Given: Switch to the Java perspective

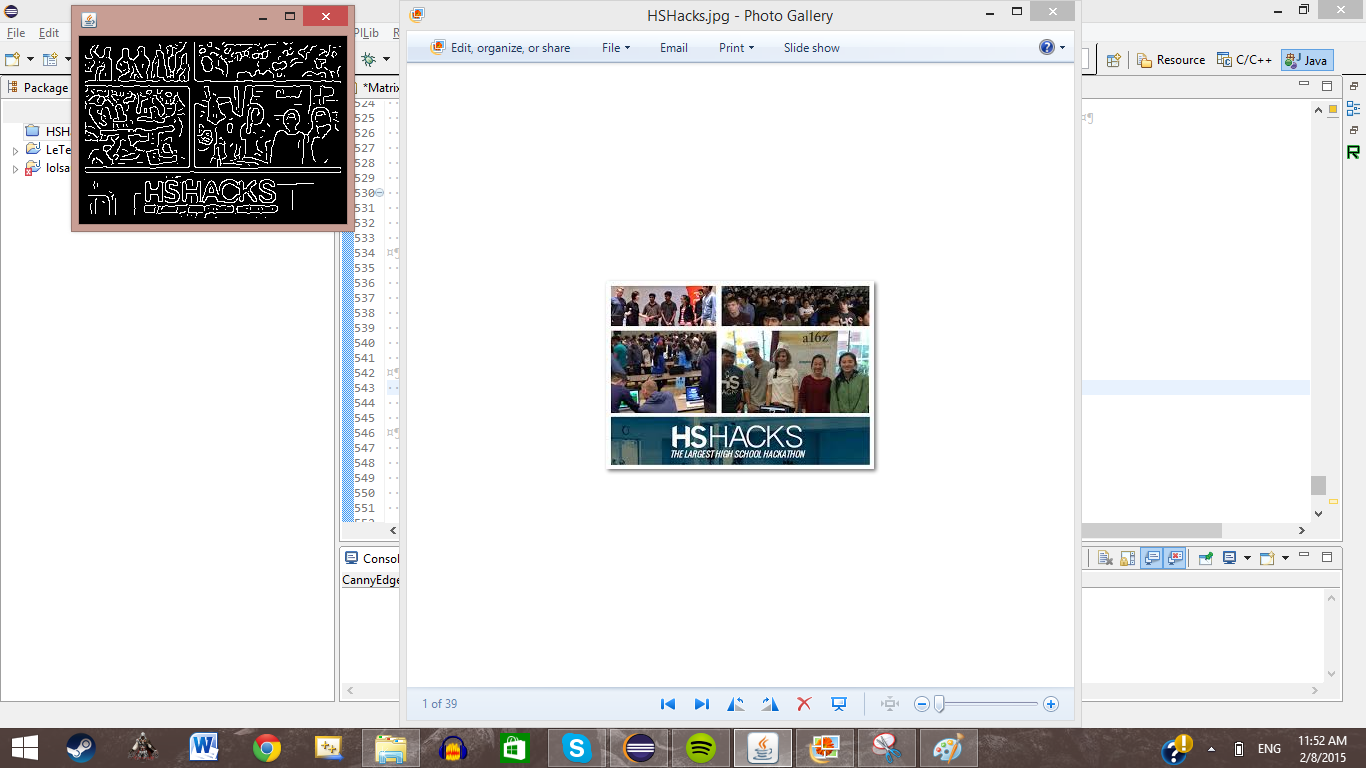Looking at the screenshot, I should pyautogui.click(x=1306, y=60).
